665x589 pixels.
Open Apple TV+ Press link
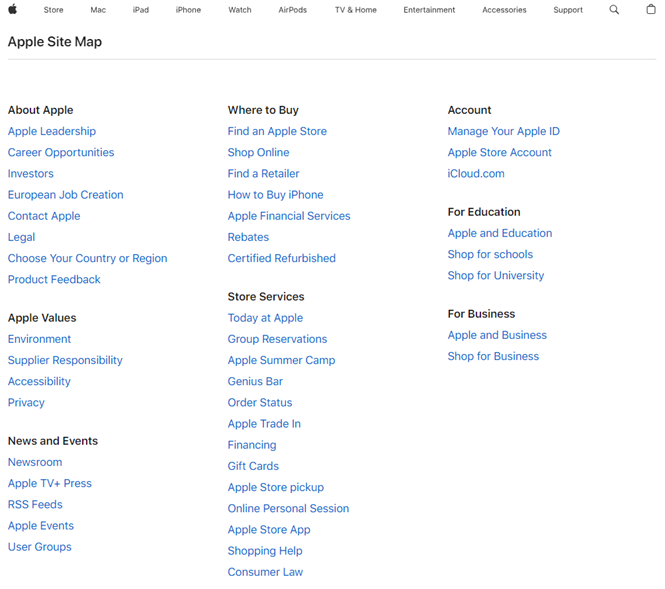click(x=50, y=483)
